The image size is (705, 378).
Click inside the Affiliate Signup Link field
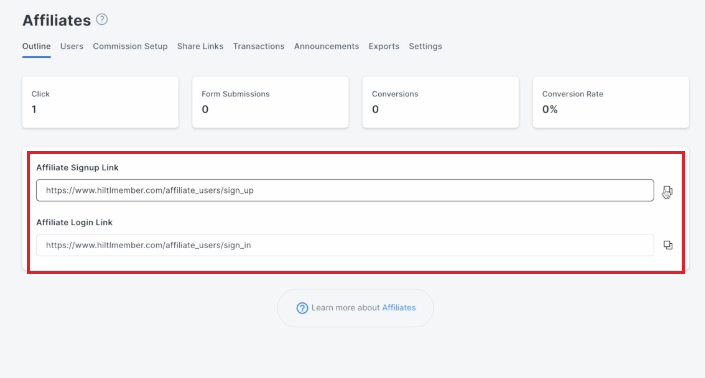[x=345, y=190]
